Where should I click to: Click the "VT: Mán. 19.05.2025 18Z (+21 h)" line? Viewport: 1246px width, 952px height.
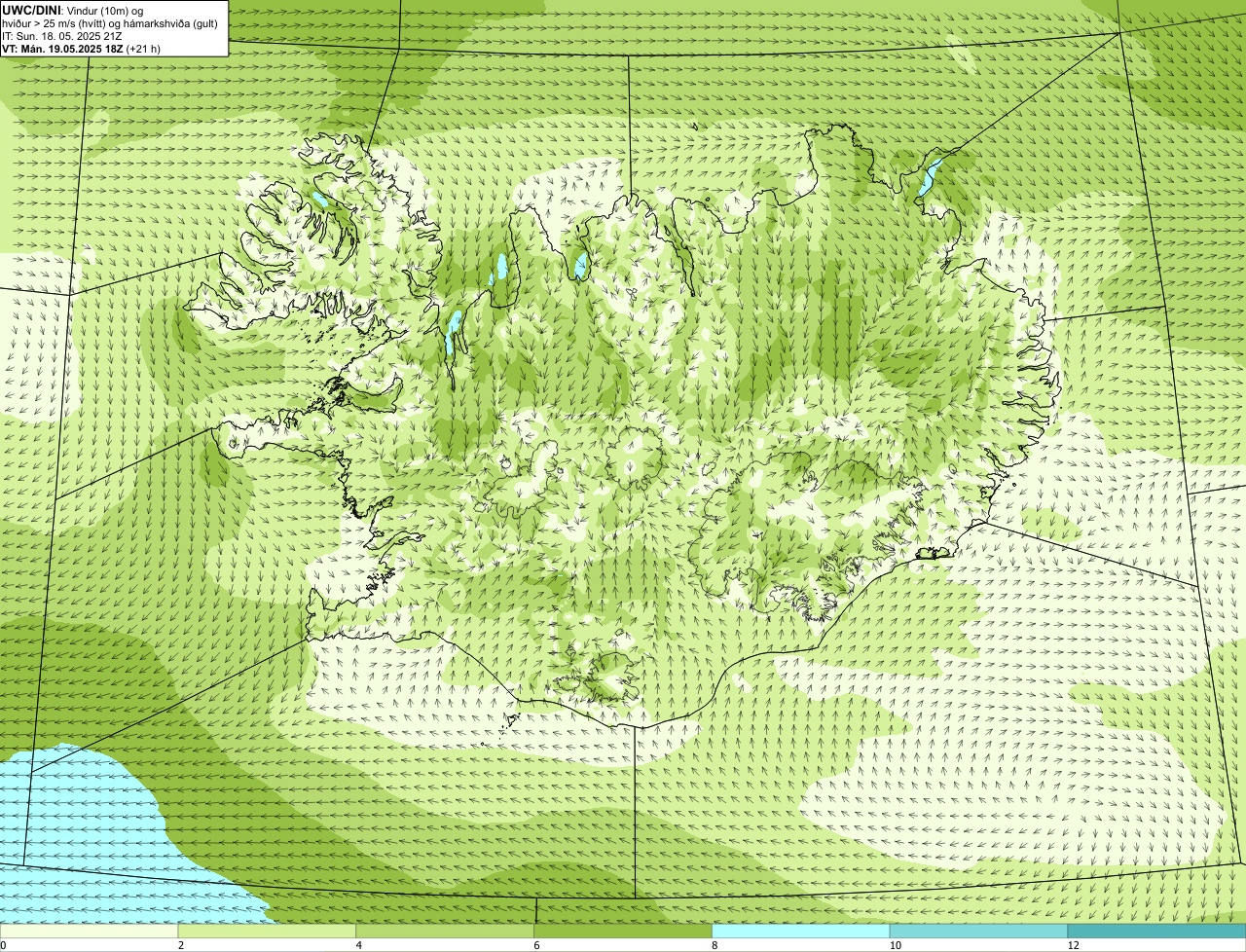[x=82, y=49]
